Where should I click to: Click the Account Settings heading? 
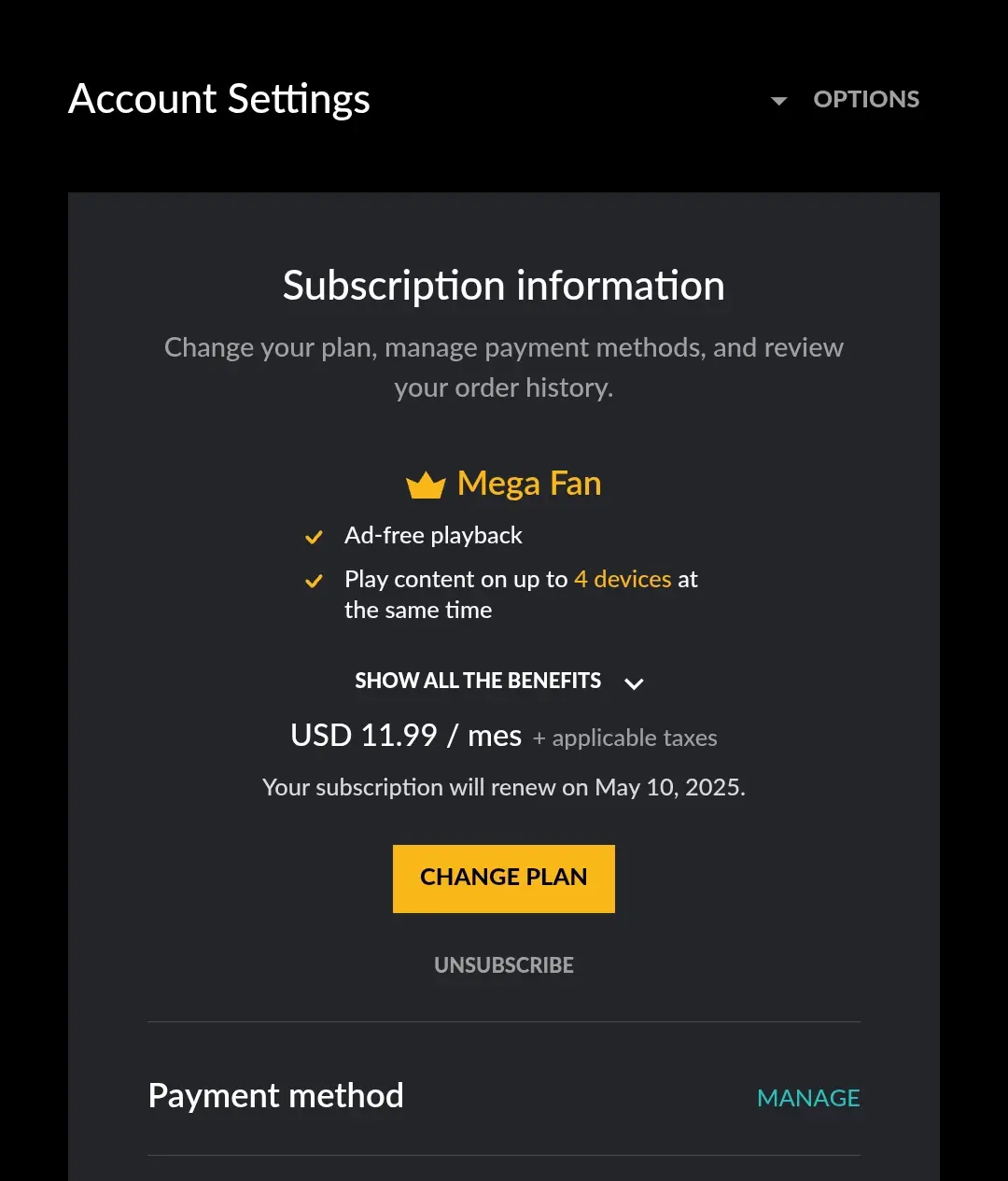click(x=219, y=99)
